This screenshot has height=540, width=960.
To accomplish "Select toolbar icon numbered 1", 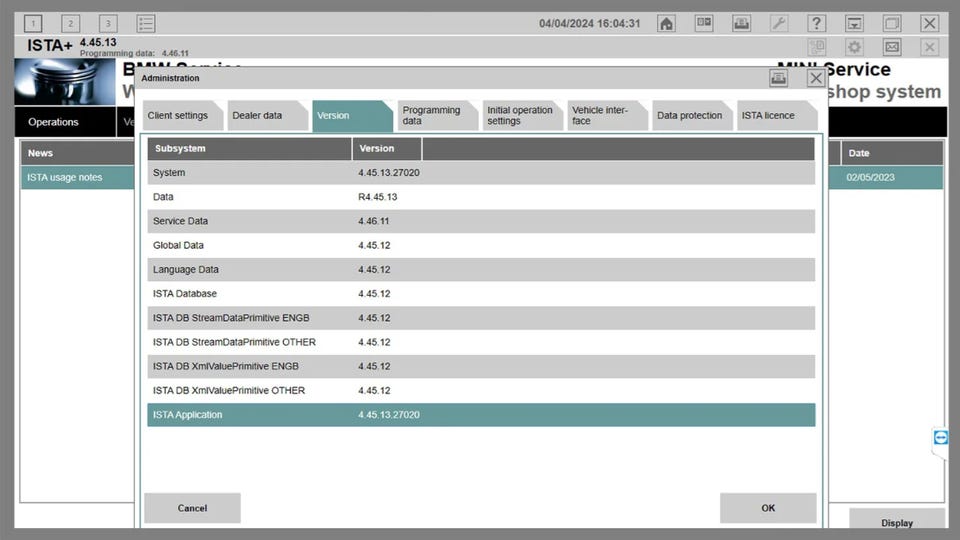I will 33,24.
